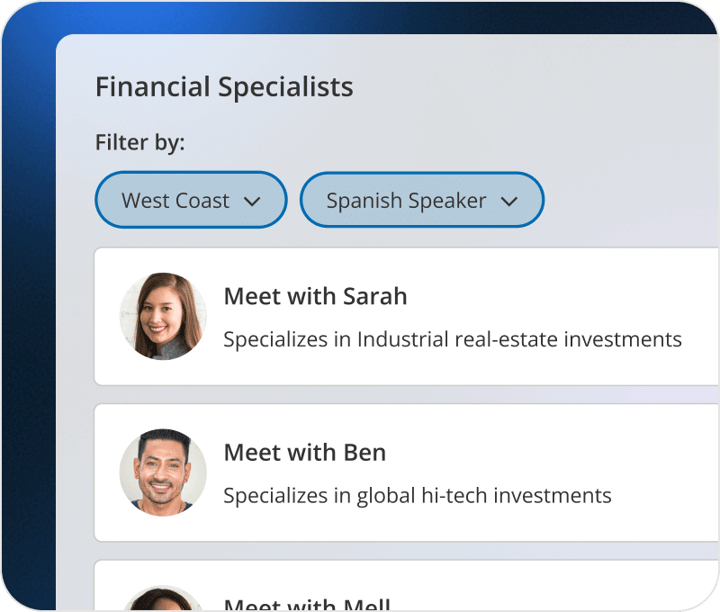The image size is (720, 612).
Task: Click Sarah's industrial real-estate specialization text
Action: tap(452, 339)
